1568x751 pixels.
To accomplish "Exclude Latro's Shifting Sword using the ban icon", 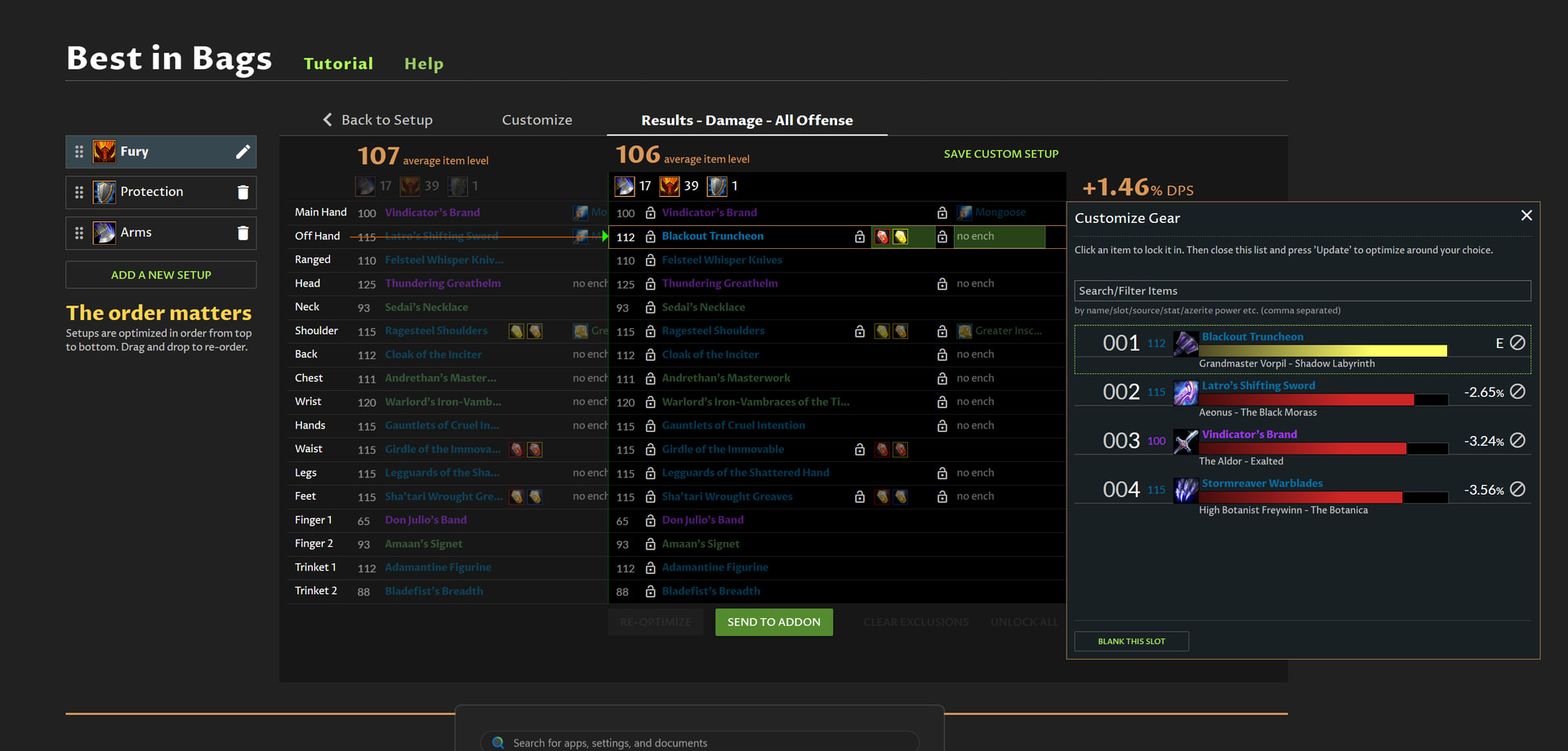I will pos(1517,392).
